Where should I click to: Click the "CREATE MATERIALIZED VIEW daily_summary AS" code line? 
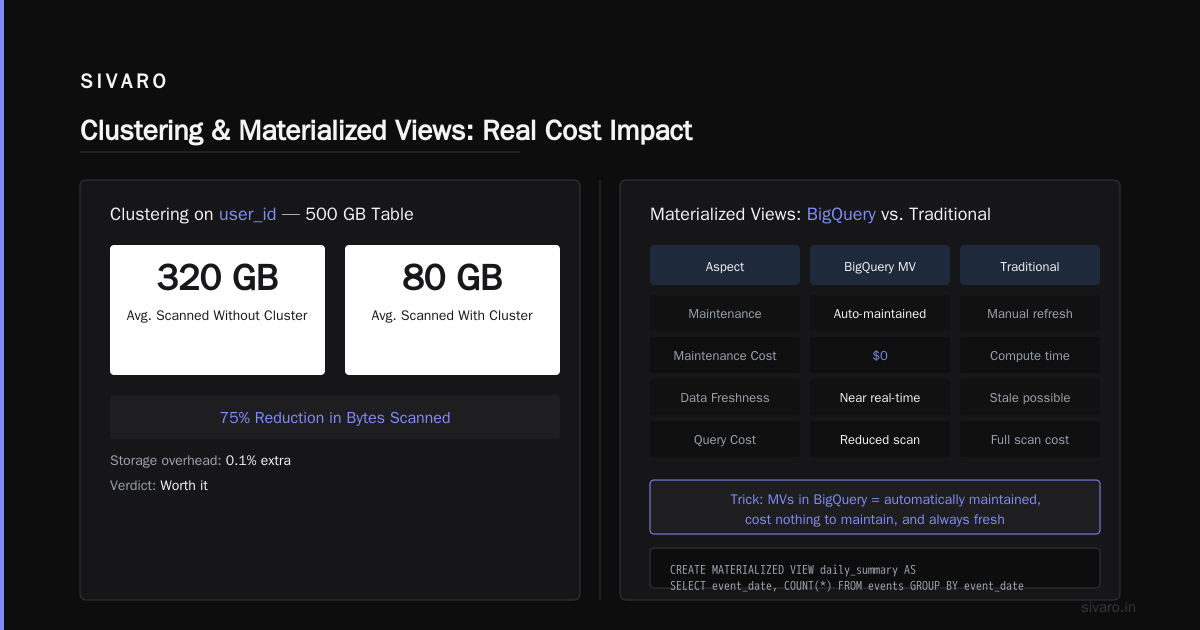click(x=793, y=569)
